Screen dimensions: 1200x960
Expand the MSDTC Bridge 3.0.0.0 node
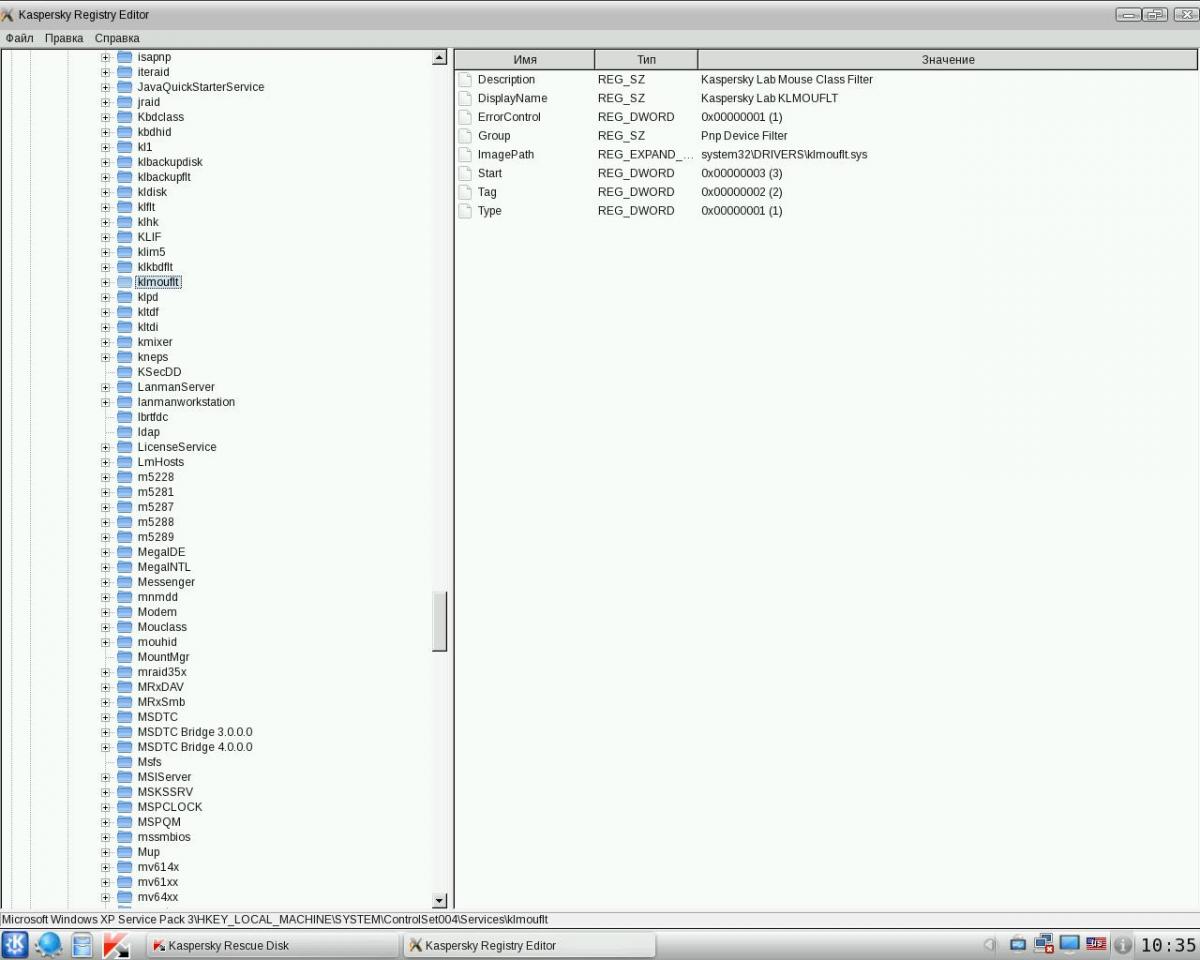[105, 732]
